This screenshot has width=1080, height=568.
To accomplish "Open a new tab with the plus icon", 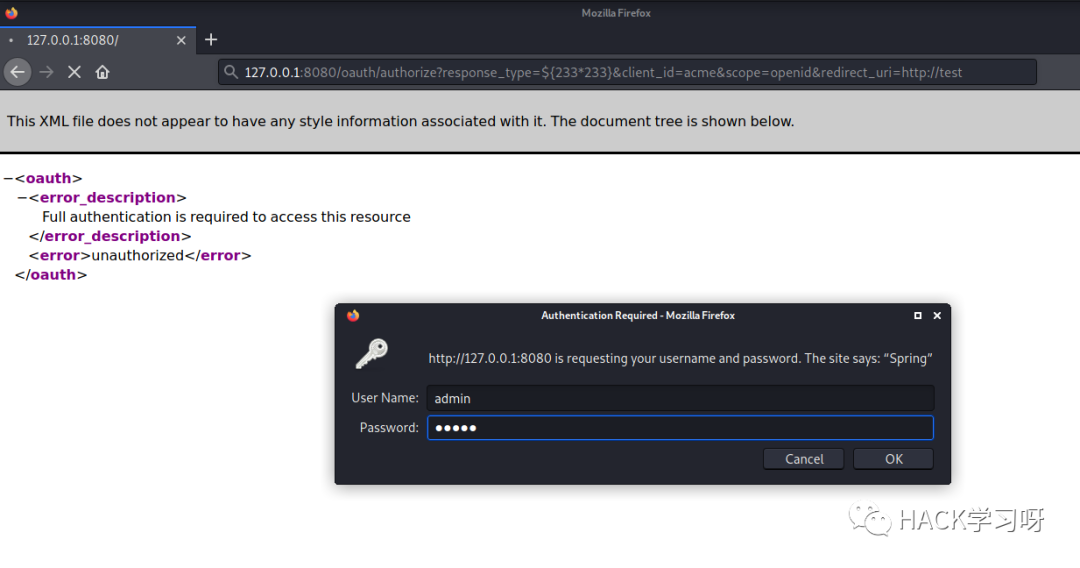I will point(211,40).
